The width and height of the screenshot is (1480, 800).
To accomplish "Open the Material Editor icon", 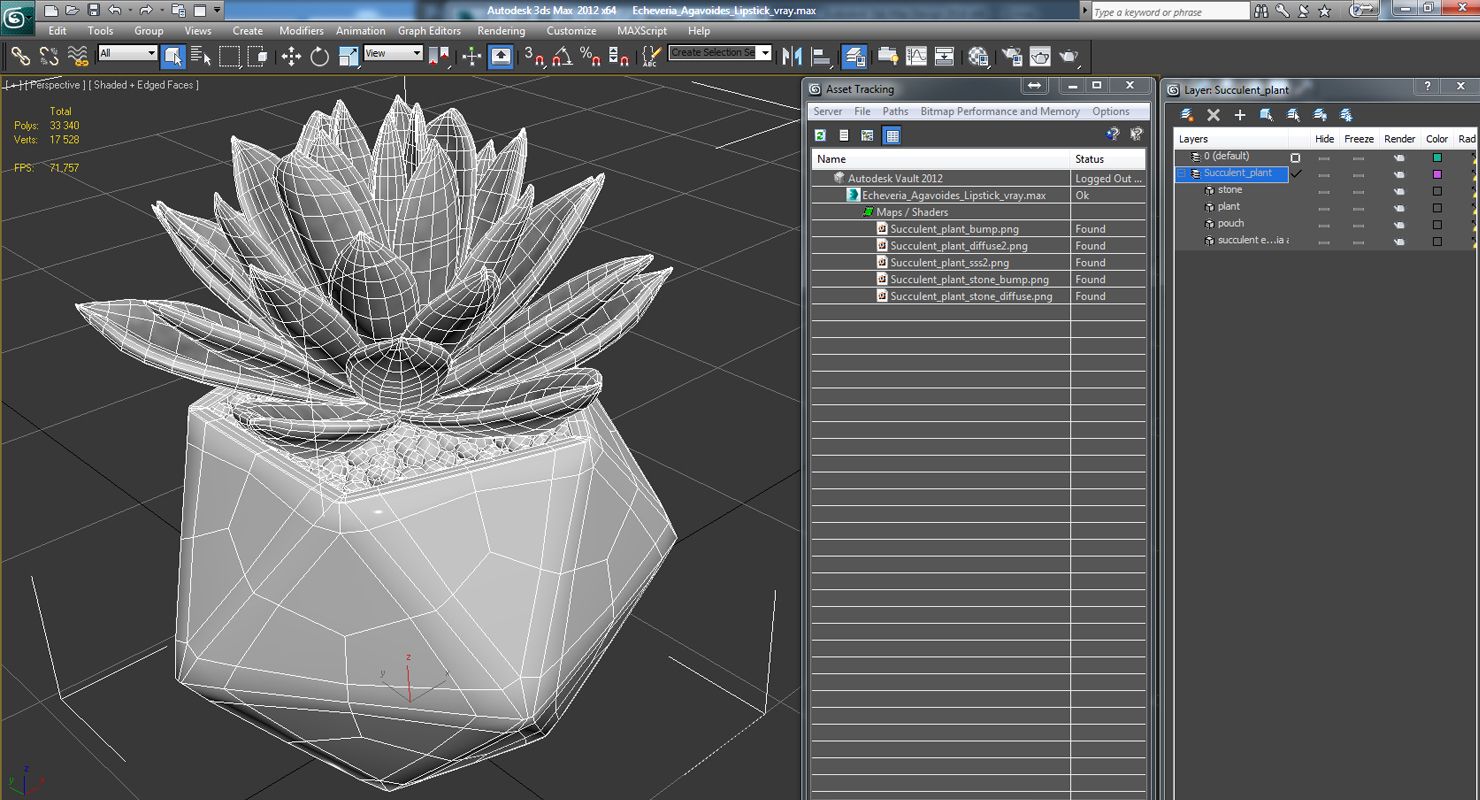I will [978, 56].
